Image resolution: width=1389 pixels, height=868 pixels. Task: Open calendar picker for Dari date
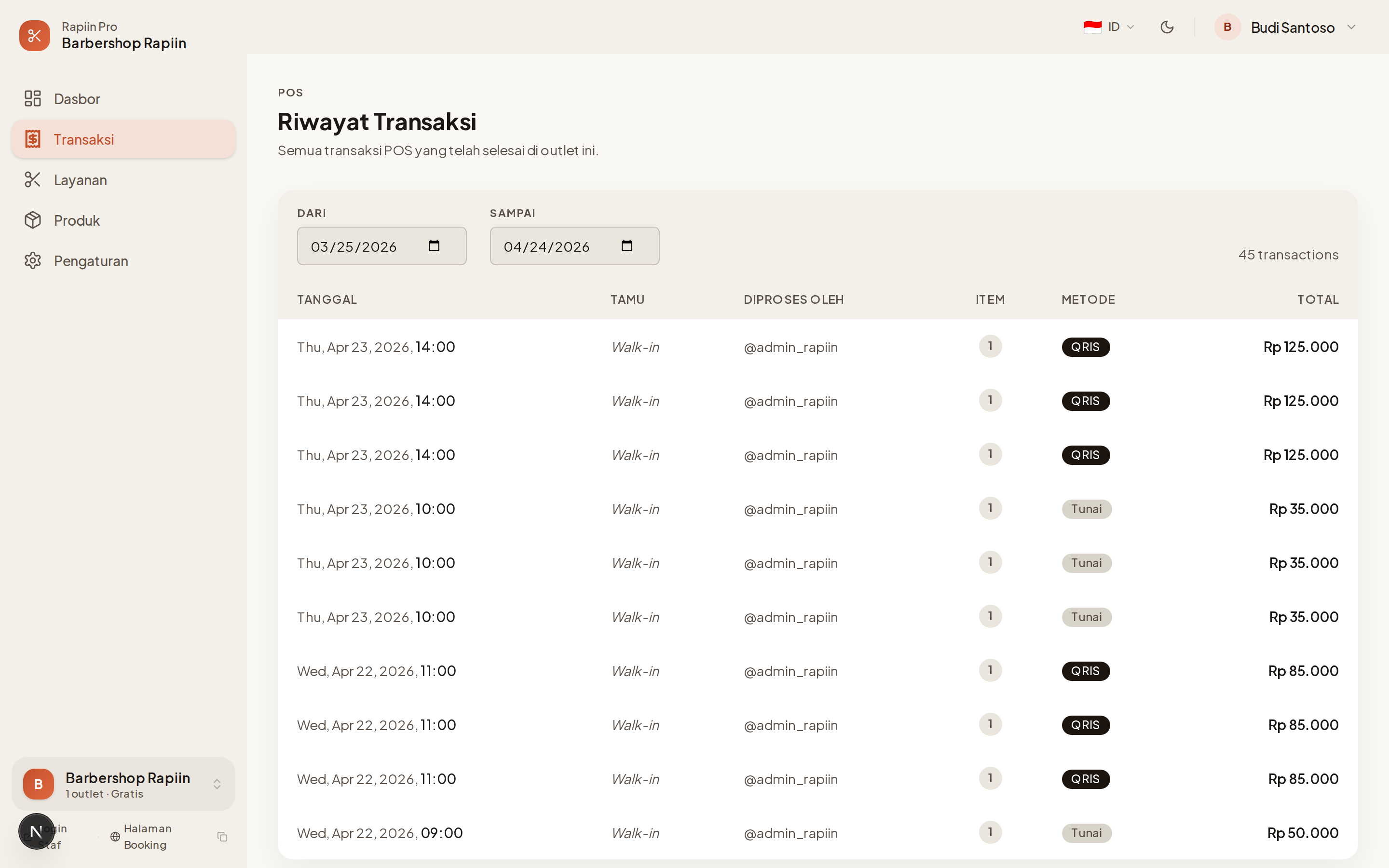click(x=434, y=246)
